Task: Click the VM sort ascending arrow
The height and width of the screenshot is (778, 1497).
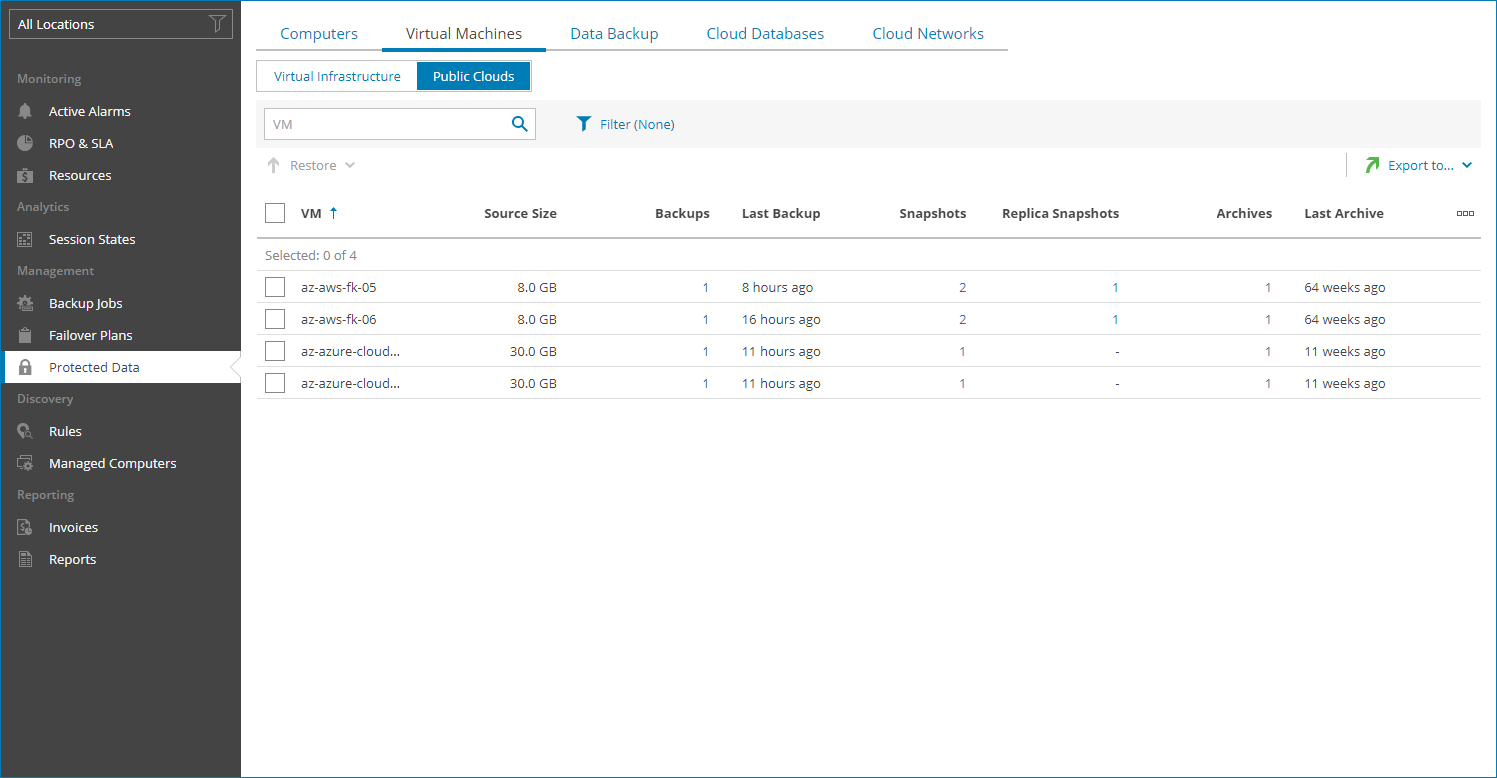Action: (x=333, y=213)
